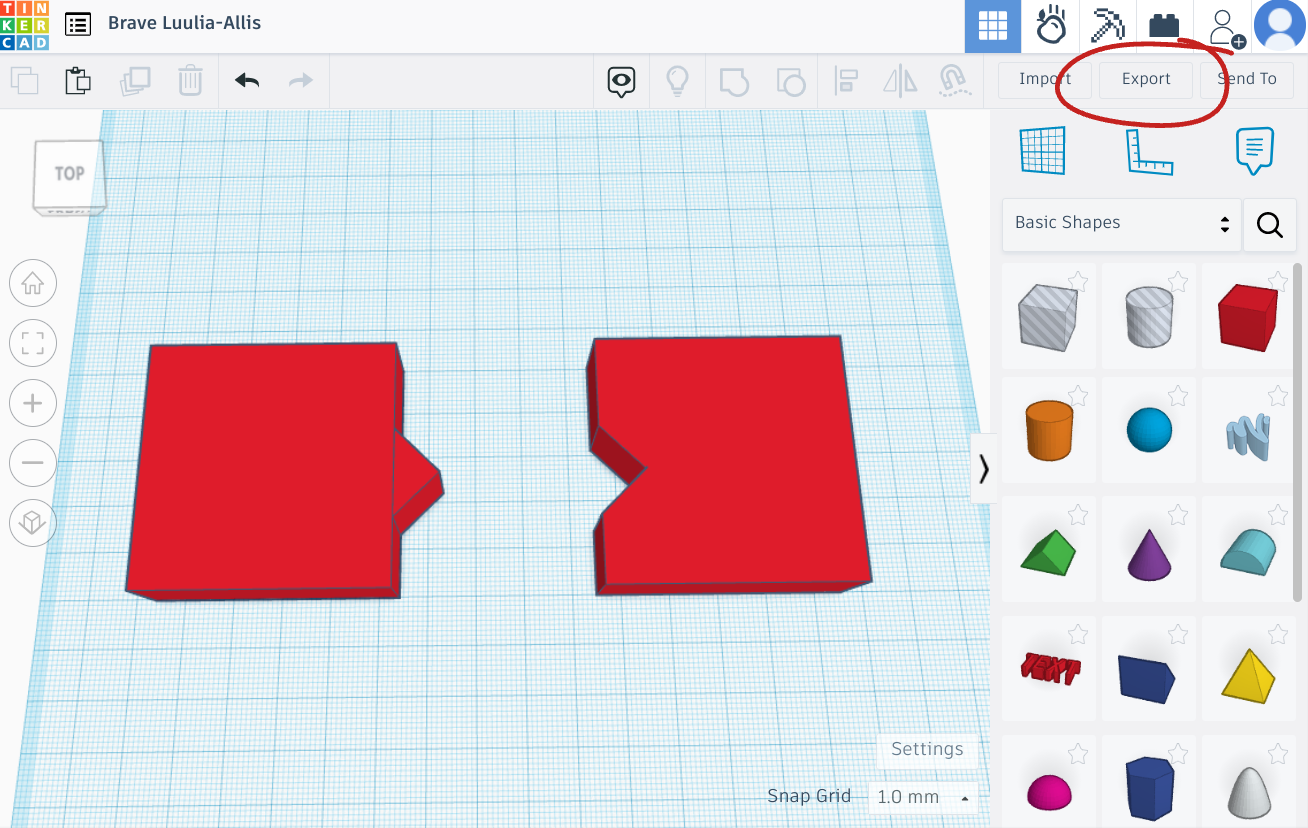
Task: Switch to Blocks mode via the pickaxe
Action: (x=1107, y=26)
